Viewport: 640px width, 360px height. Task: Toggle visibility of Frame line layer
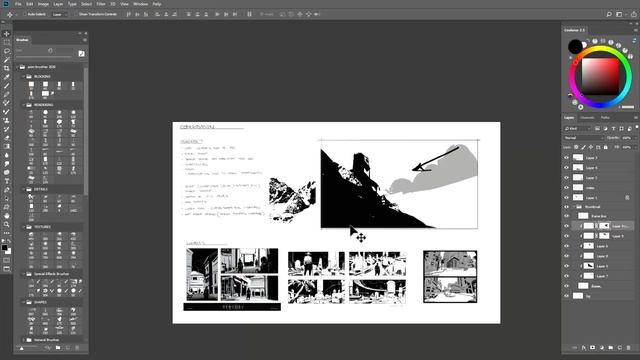point(567,216)
